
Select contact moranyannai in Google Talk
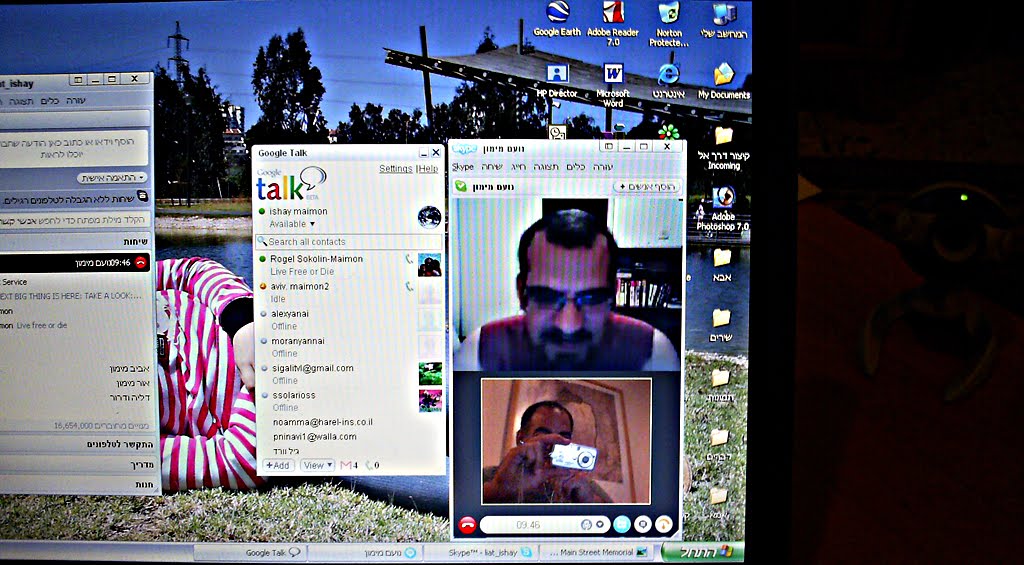pyautogui.click(x=348, y=347)
